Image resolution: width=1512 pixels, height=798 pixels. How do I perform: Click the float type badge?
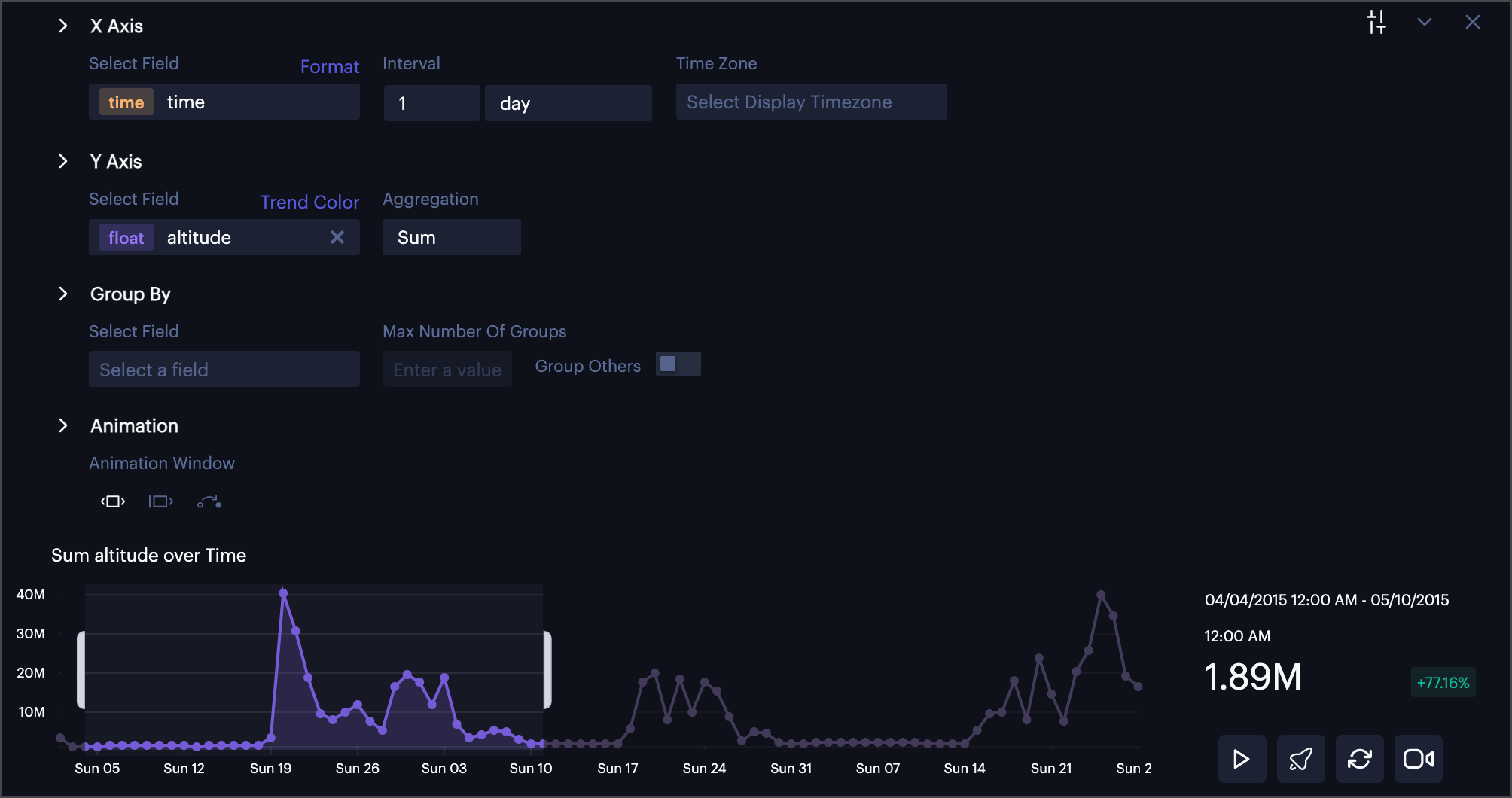pos(127,238)
